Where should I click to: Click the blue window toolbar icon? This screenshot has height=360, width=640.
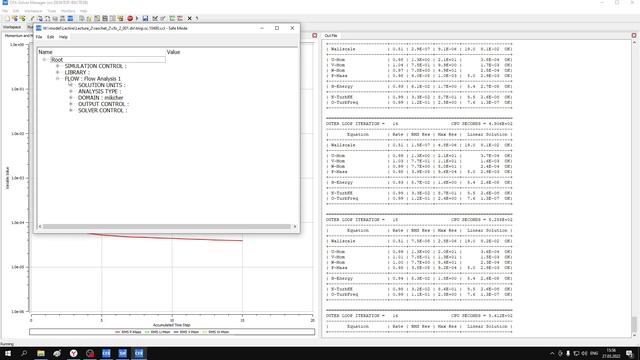click(70, 18)
